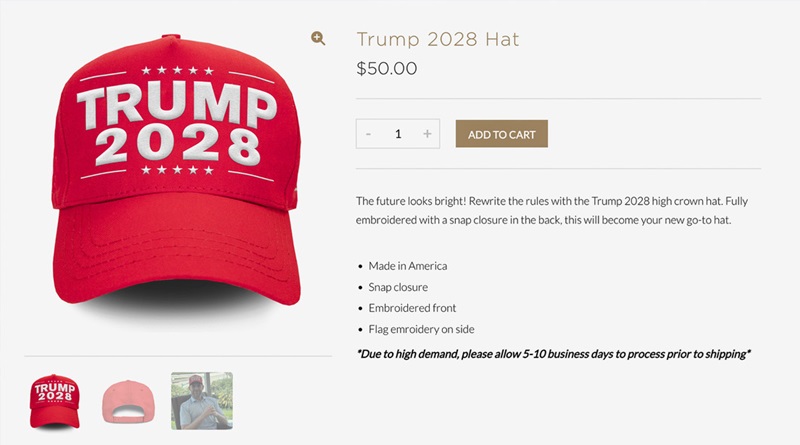Click the quantity field showing 1
The height and width of the screenshot is (445, 800).
point(398,134)
